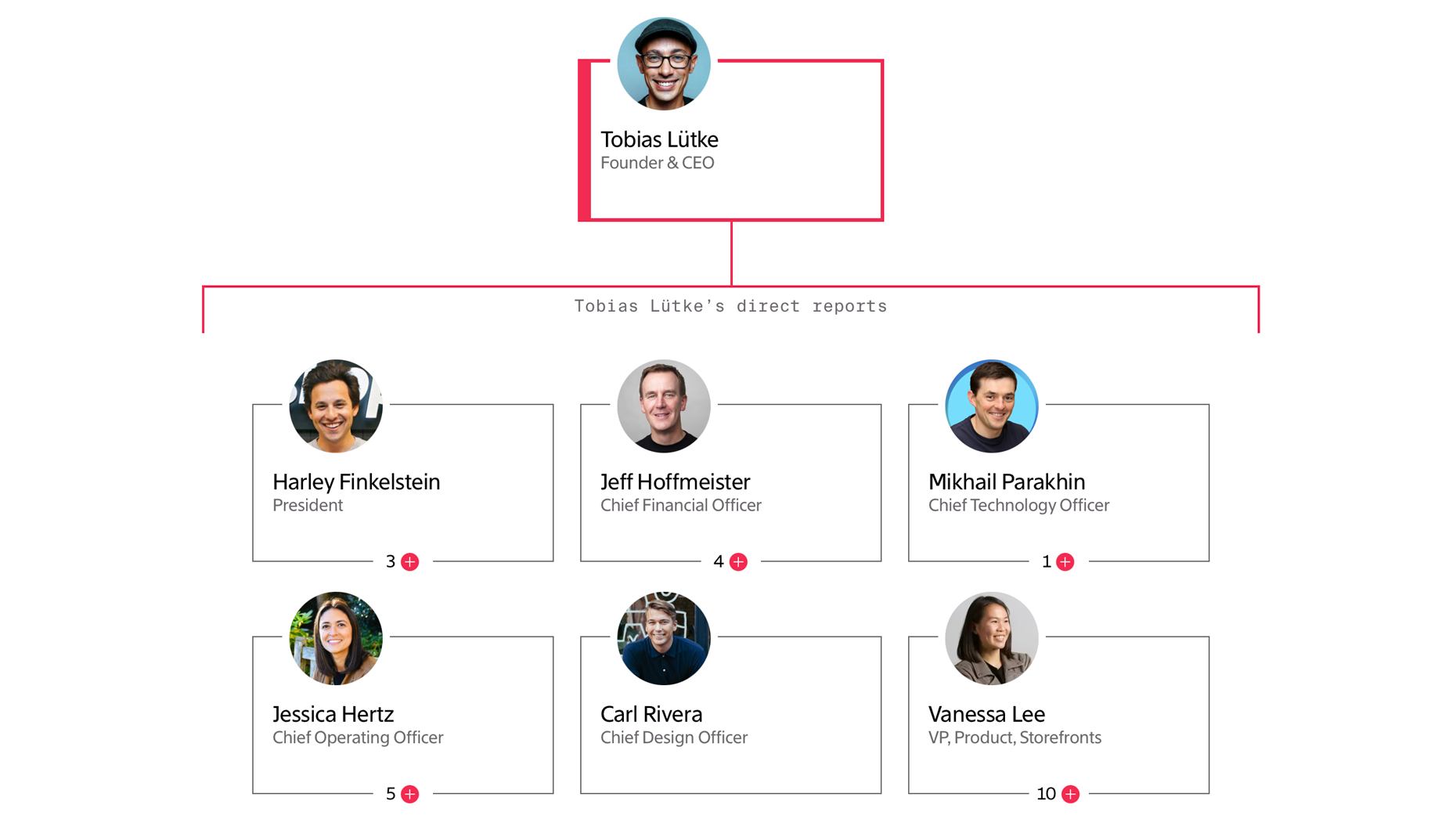Viewport: 1456px width, 819px height.
Task: Select Mikhail Parakhin's profile photo
Action: 991,406
